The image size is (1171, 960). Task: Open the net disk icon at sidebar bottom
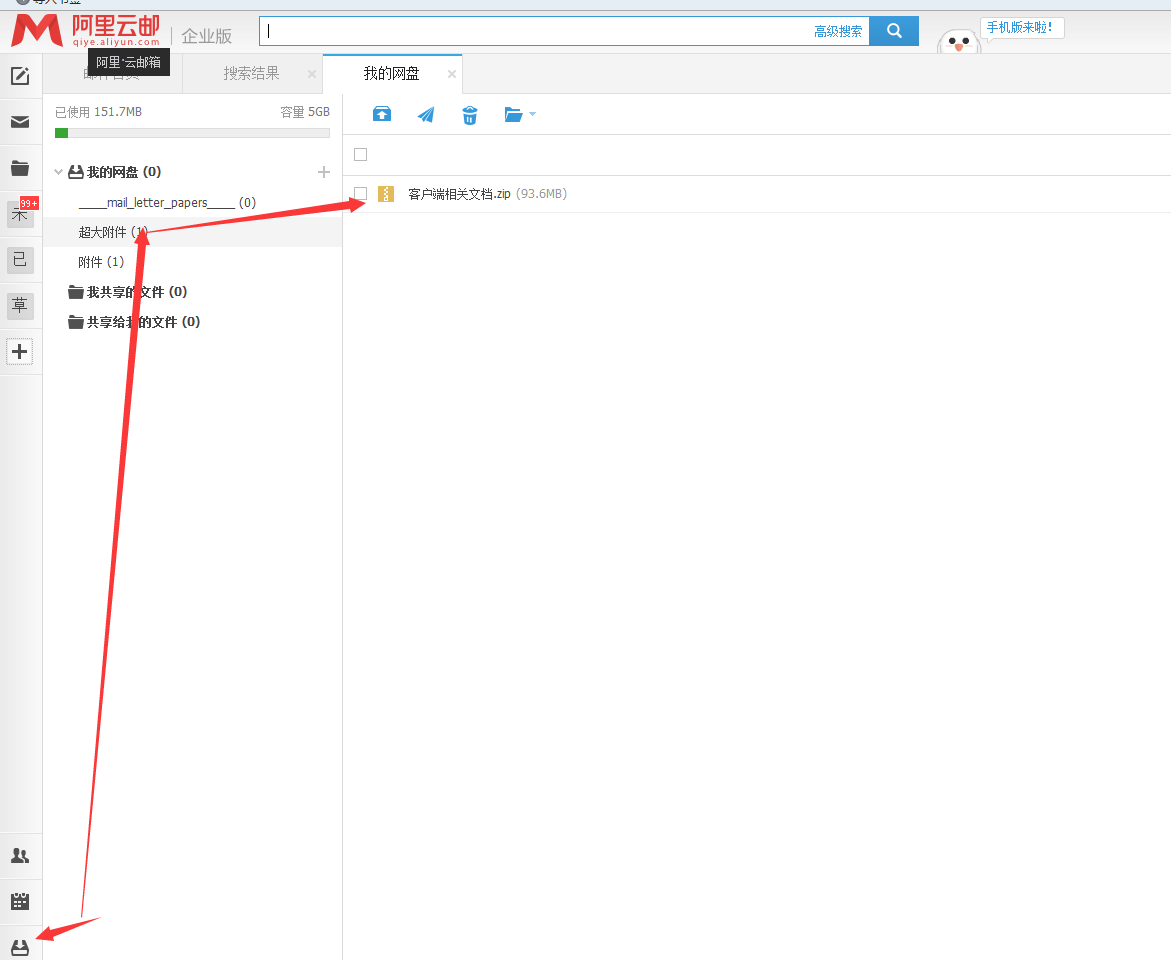pos(20,947)
